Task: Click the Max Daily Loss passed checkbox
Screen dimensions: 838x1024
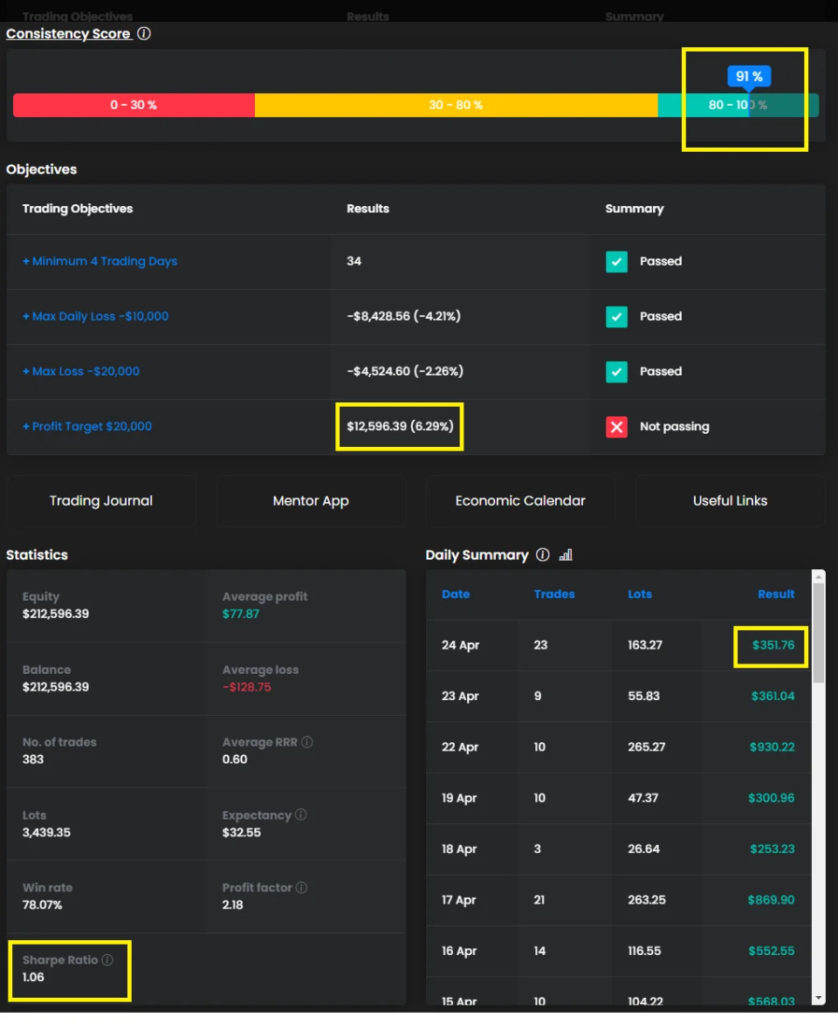Action: coord(616,317)
